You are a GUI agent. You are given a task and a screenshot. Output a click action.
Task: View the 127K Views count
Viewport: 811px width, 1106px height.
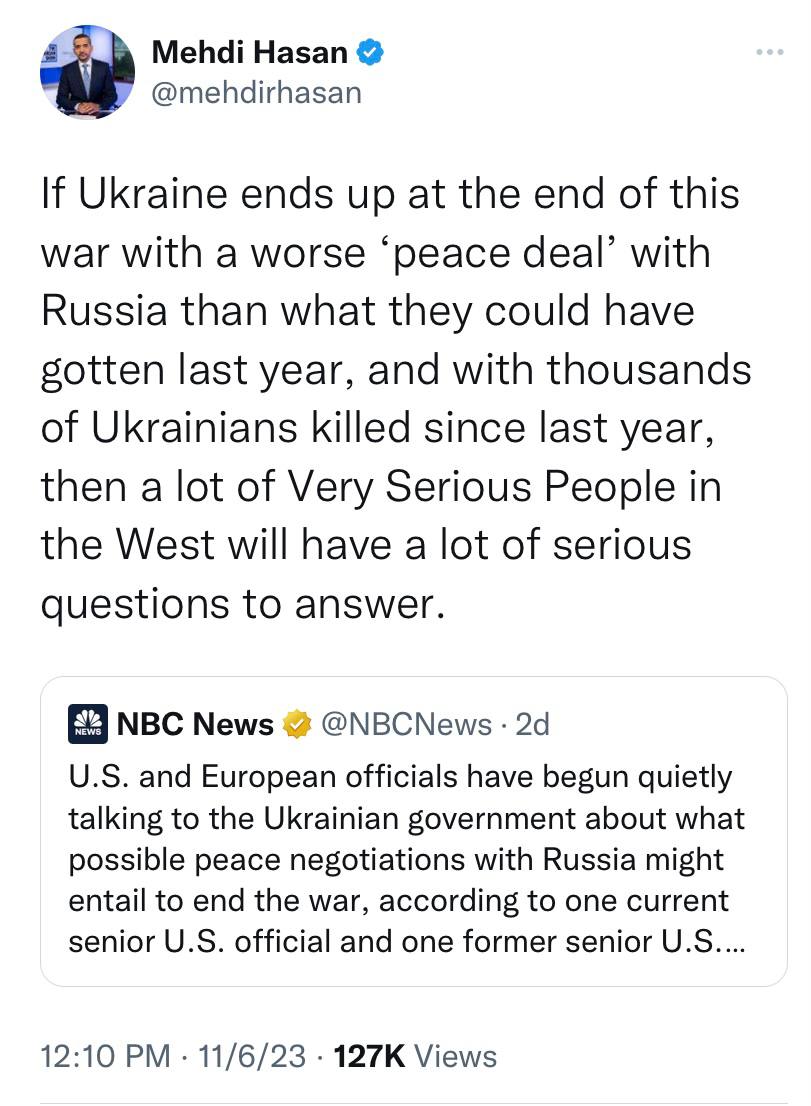click(415, 1056)
